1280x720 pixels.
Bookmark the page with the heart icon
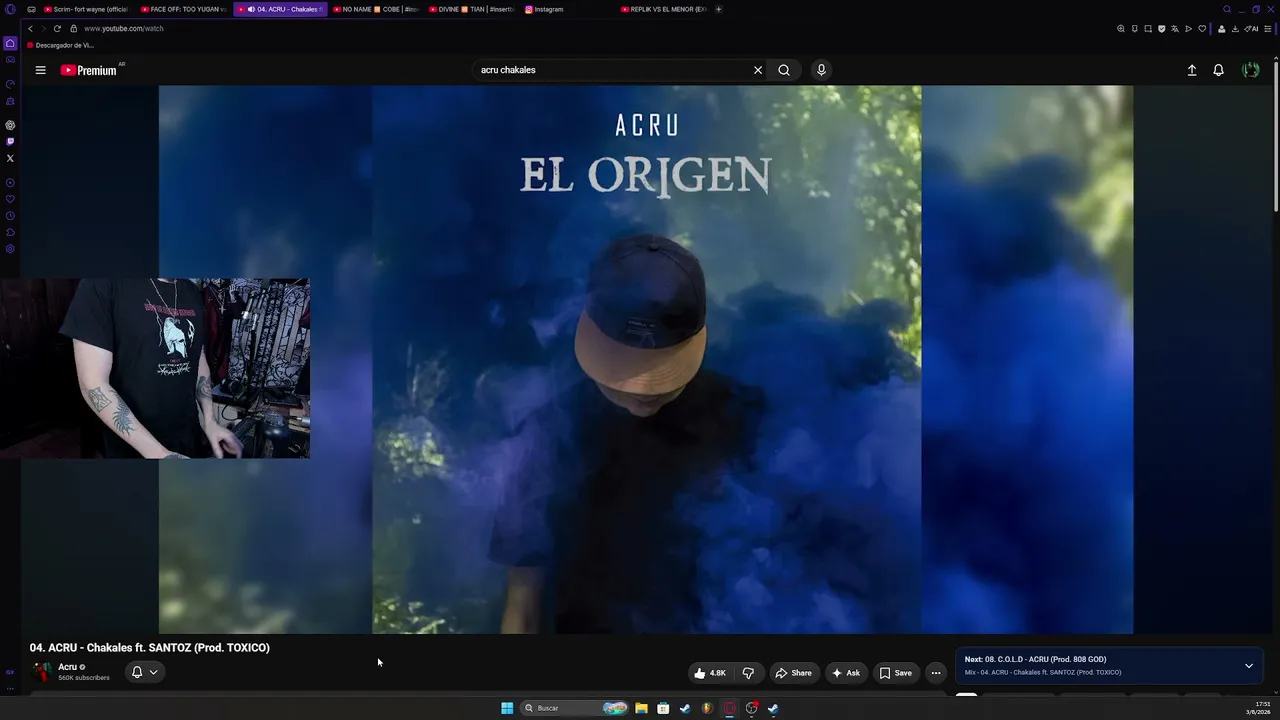click(1202, 28)
